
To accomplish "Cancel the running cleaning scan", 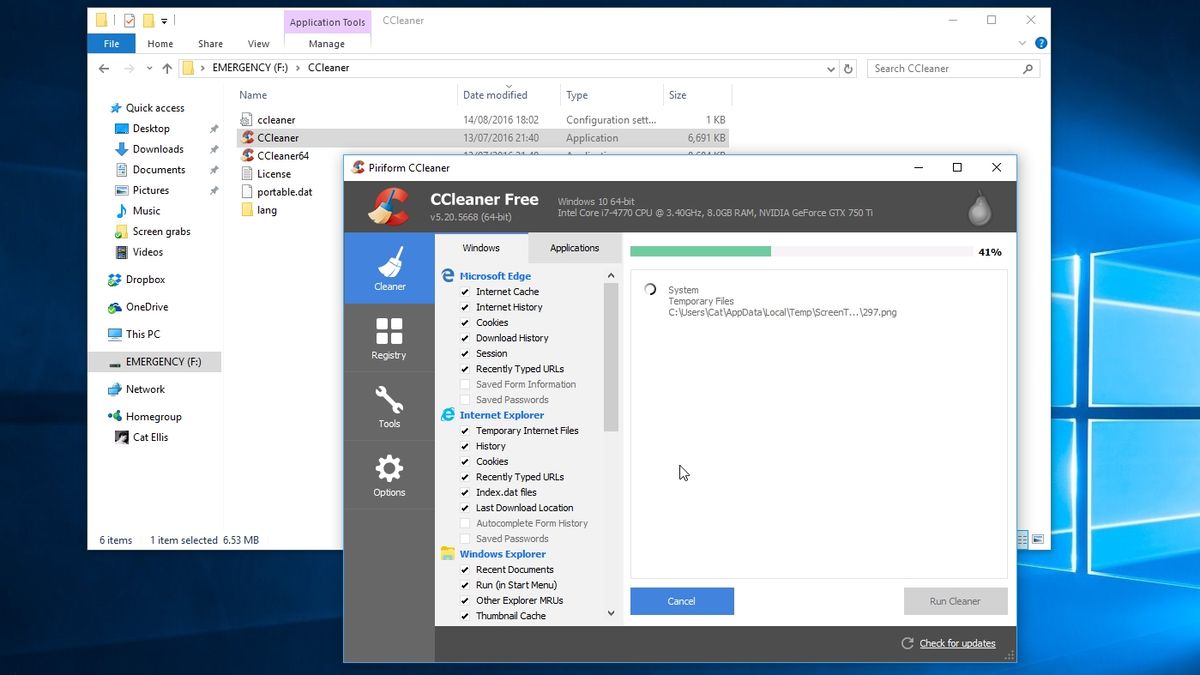I will 682,601.
